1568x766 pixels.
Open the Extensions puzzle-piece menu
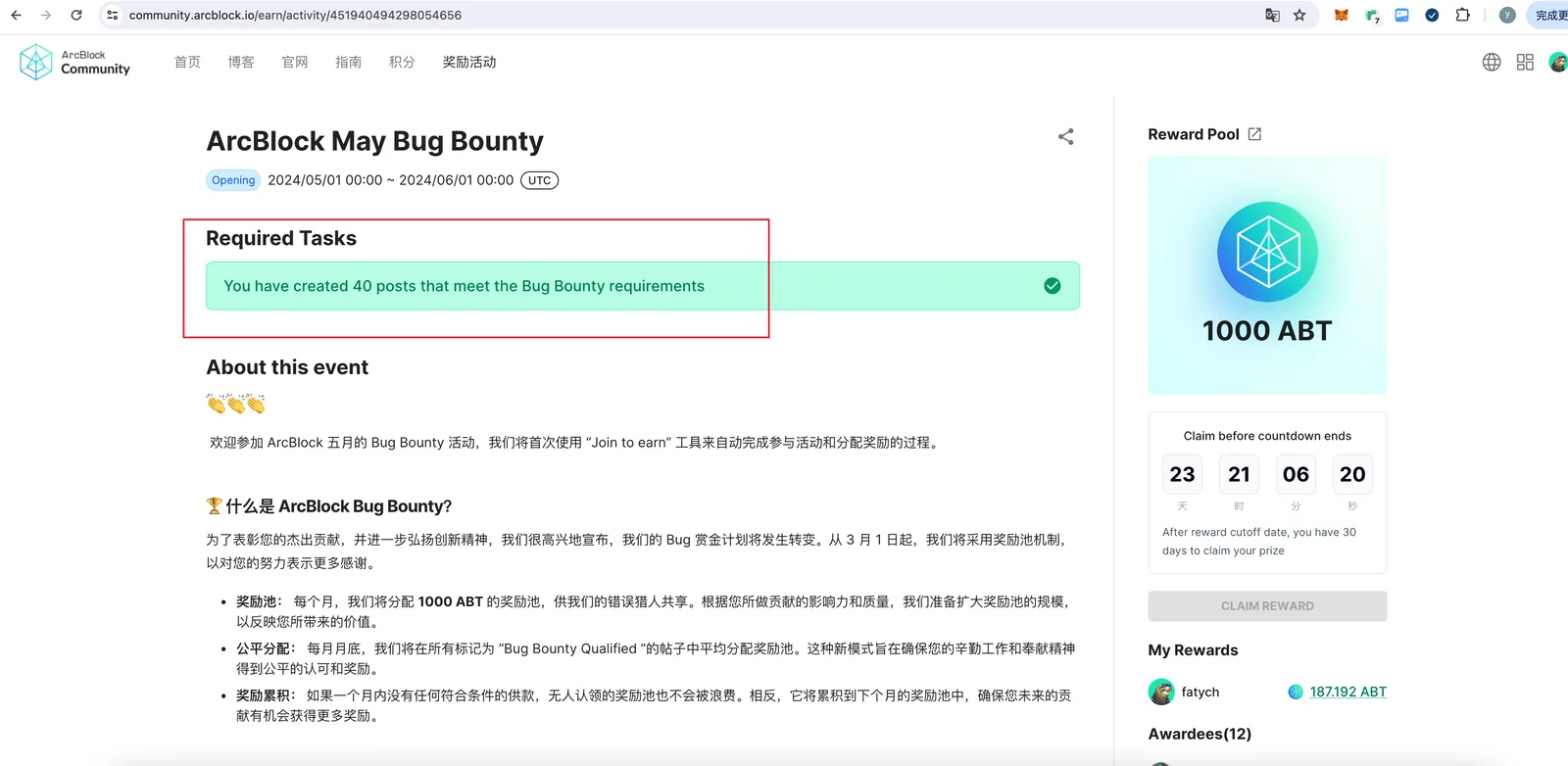1462,15
